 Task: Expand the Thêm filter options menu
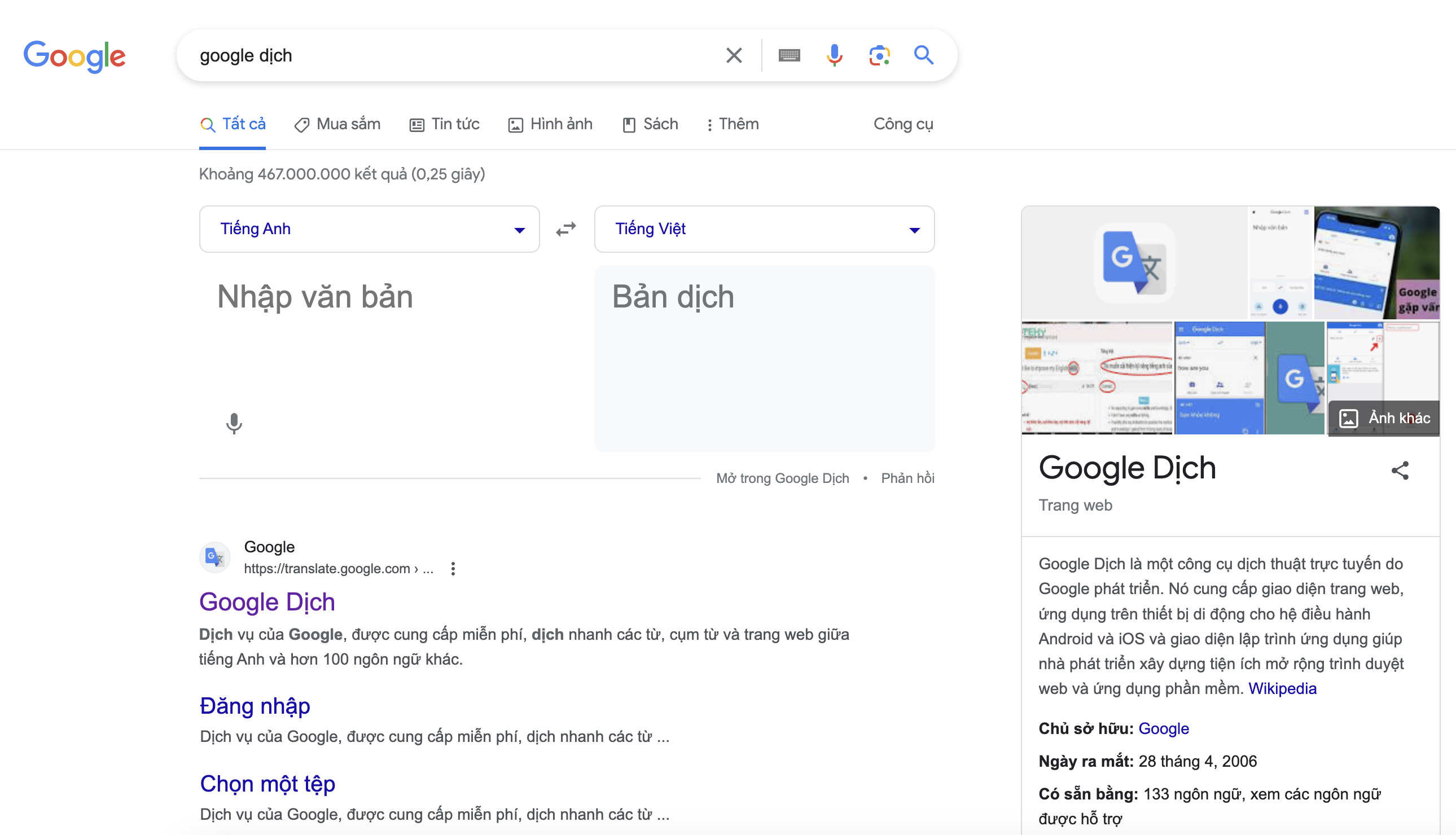point(736,124)
